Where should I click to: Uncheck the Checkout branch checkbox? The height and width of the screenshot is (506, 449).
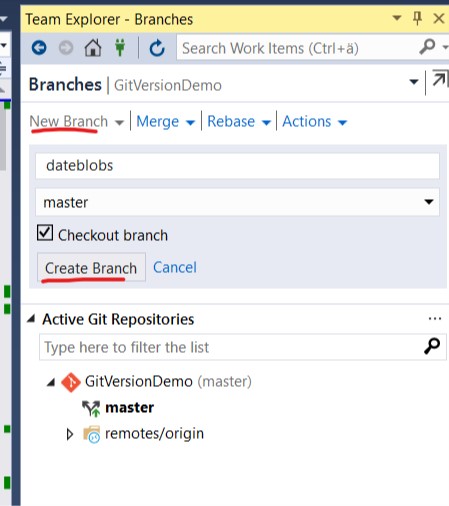(45, 232)
